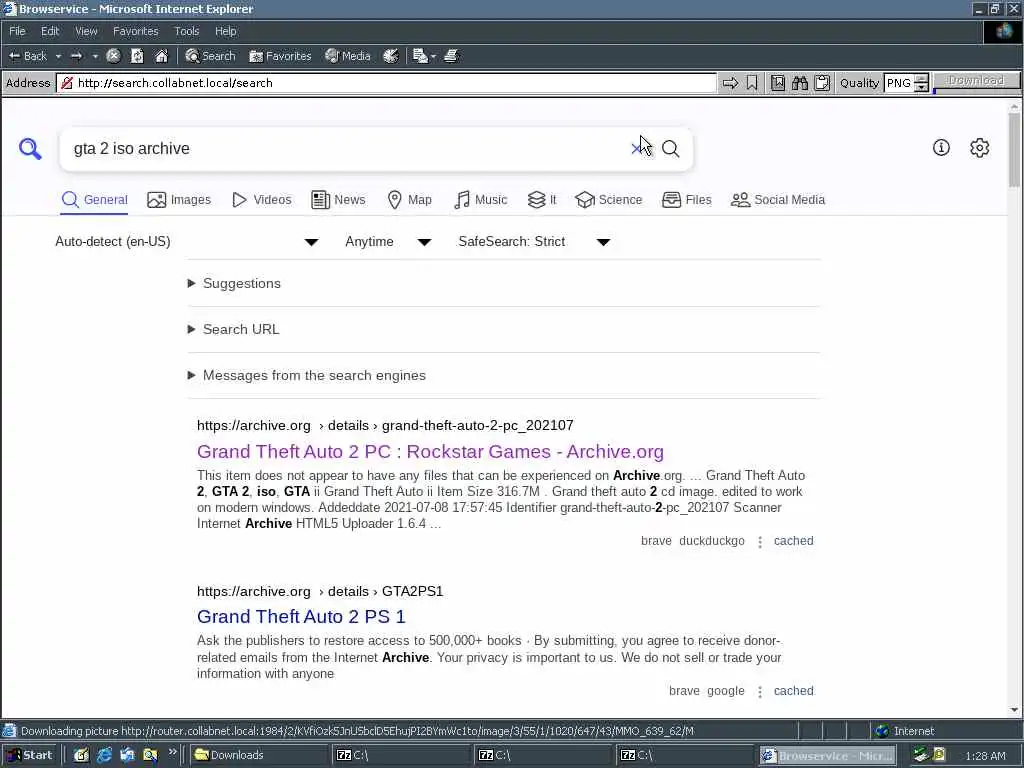Switch to the It tab
Screen dimensions: 1024x768
tap(542, 200)
